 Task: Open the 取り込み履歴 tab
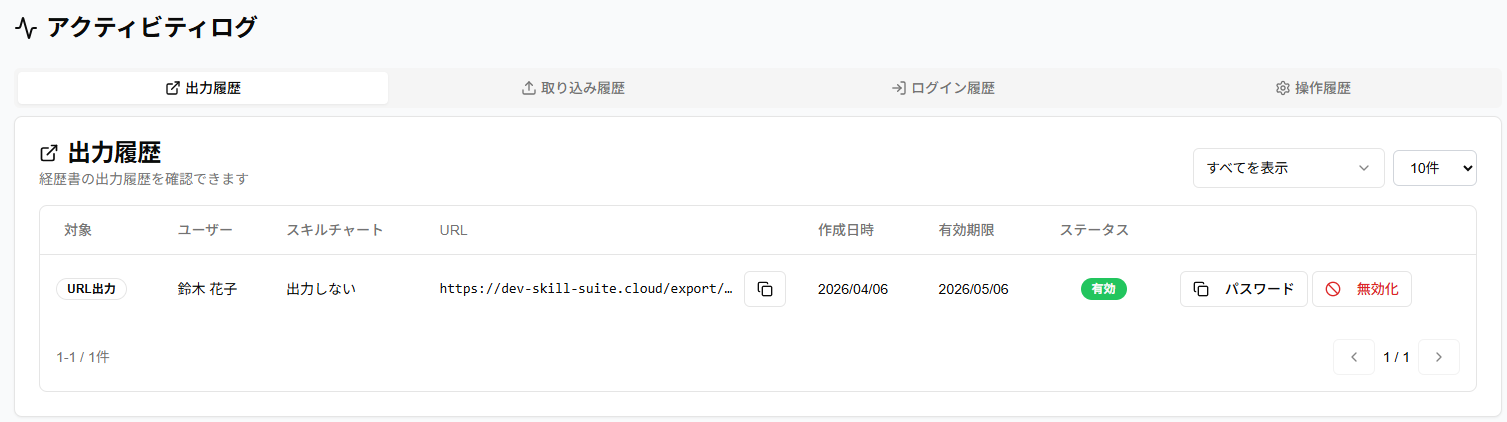(x=573, y=88)
